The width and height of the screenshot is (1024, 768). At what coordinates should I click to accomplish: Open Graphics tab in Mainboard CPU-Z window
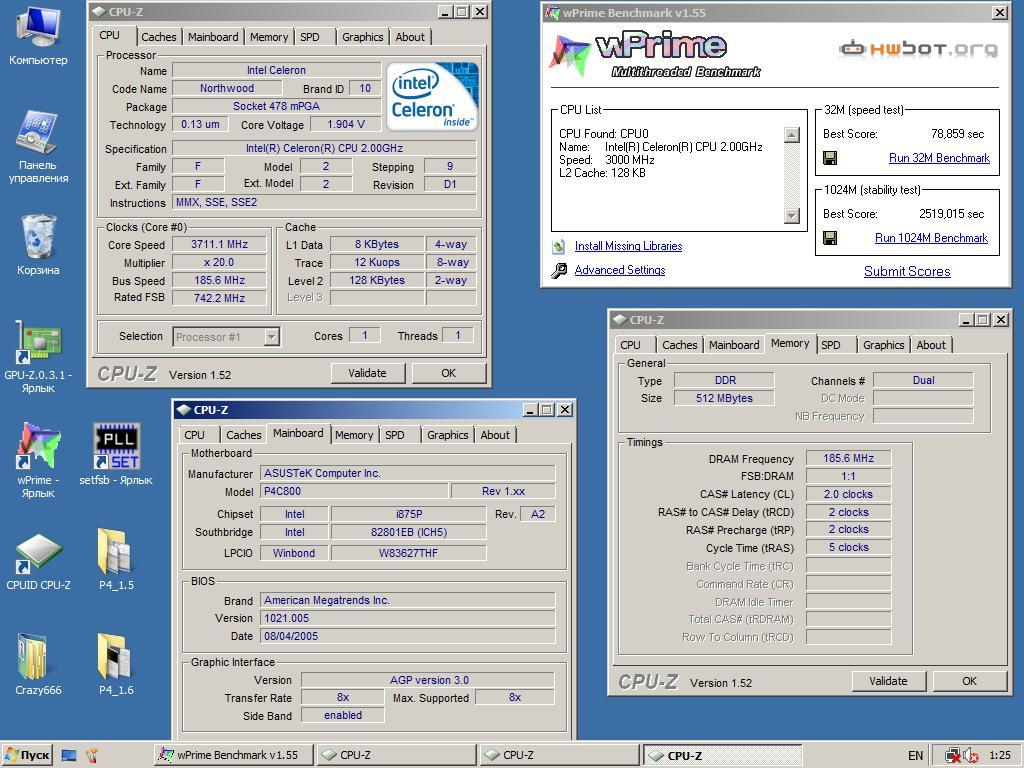(447, 435)
